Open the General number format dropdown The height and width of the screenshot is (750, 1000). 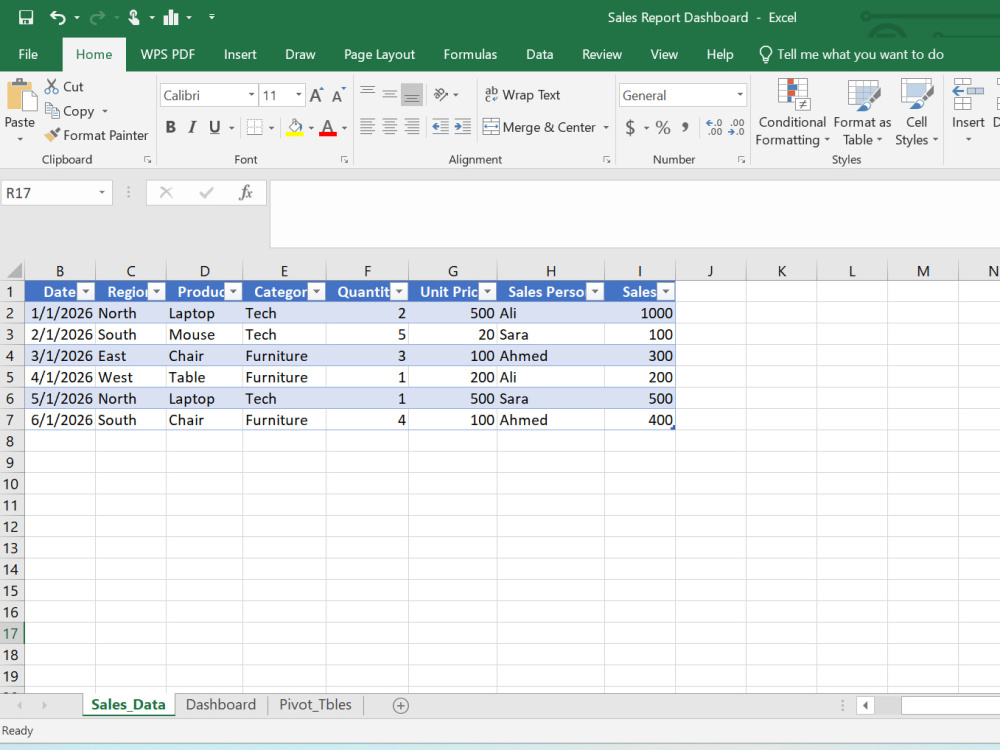coord(740,95)
